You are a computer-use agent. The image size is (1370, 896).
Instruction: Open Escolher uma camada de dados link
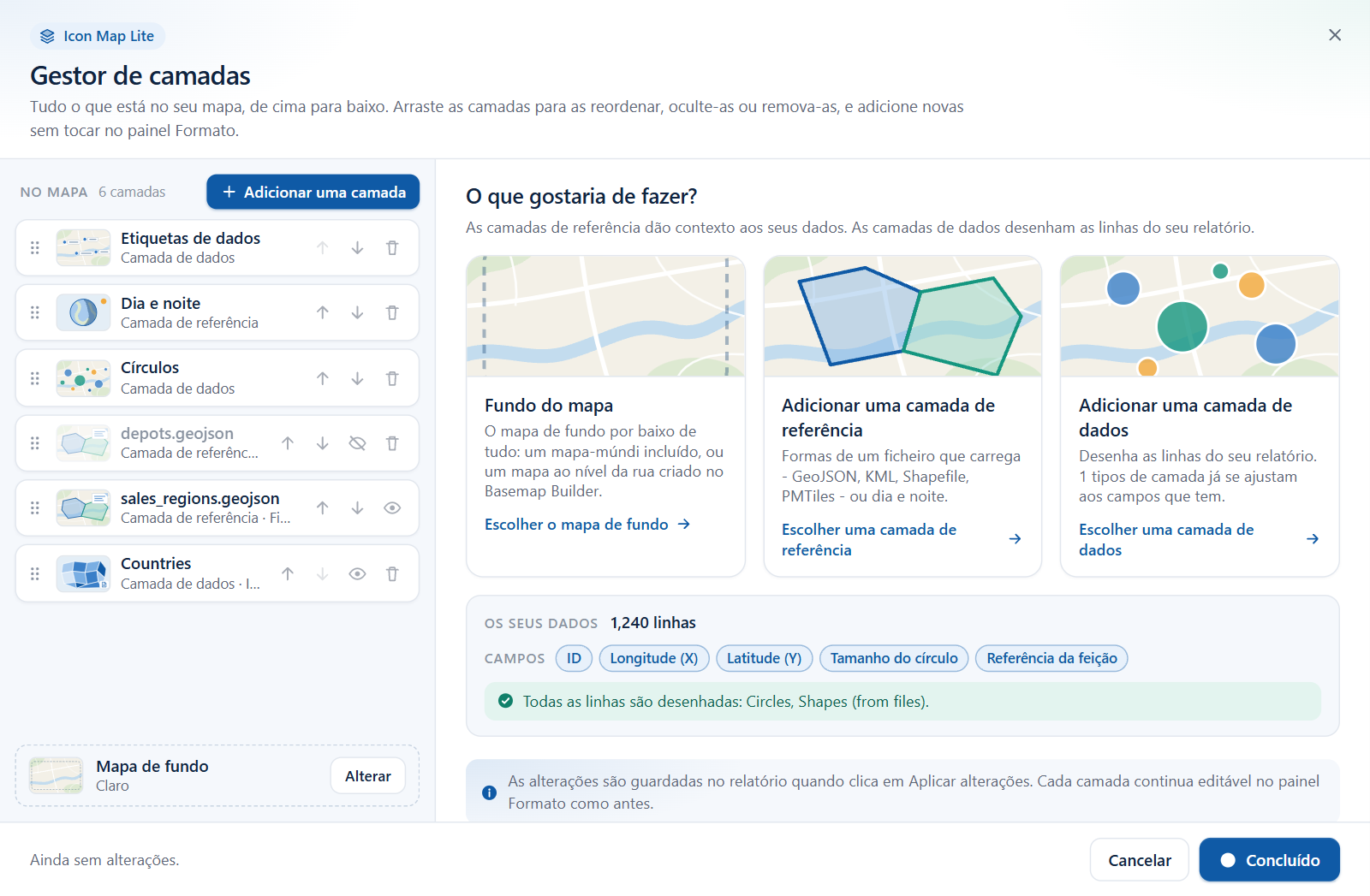(1199, 540)
